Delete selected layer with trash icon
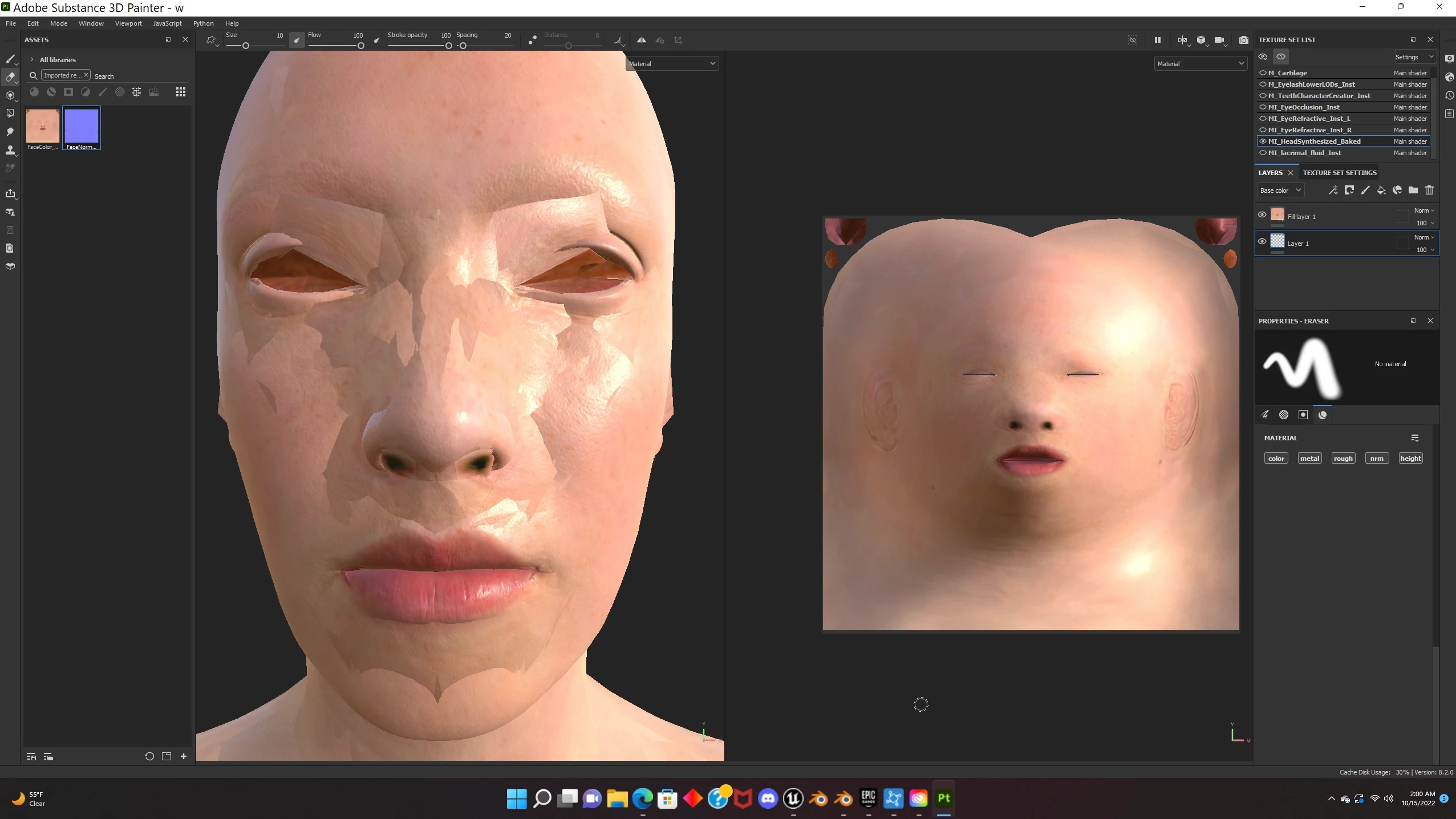This screenshot has height=819, width=1456. coord(1429,190)
